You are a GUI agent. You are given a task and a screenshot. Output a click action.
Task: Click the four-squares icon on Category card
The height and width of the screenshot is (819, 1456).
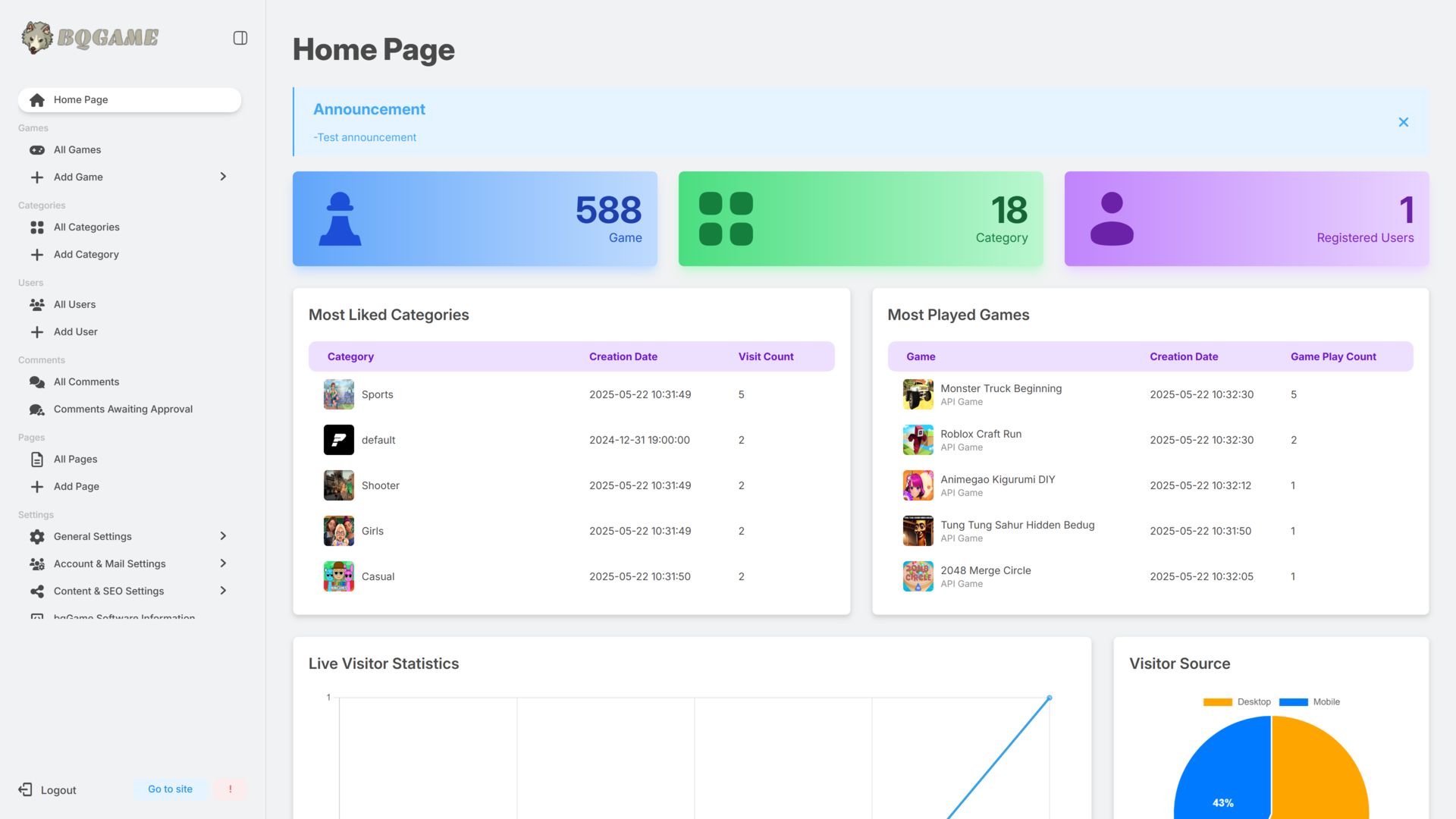726,218
